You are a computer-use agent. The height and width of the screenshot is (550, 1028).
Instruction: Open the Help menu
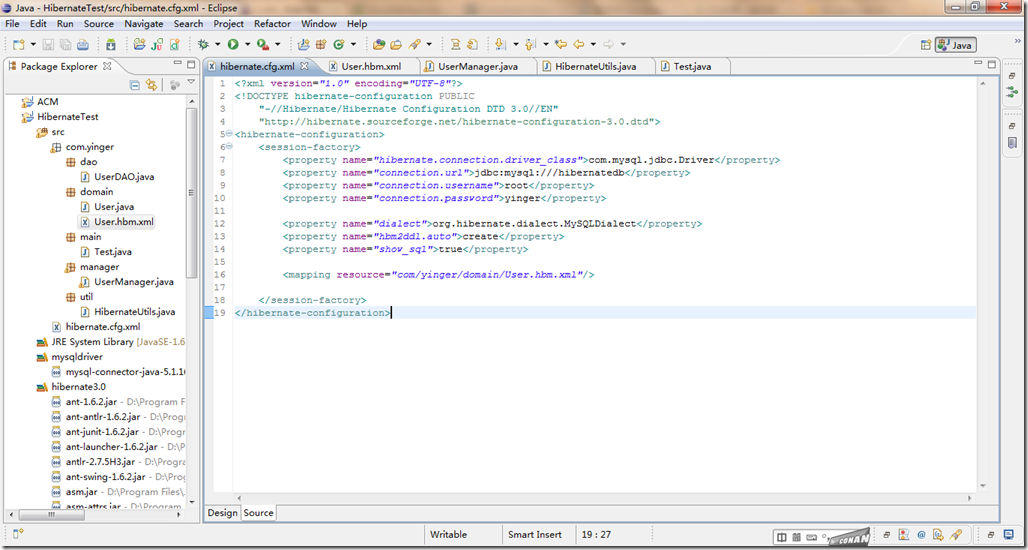click(x=357, y=24)
